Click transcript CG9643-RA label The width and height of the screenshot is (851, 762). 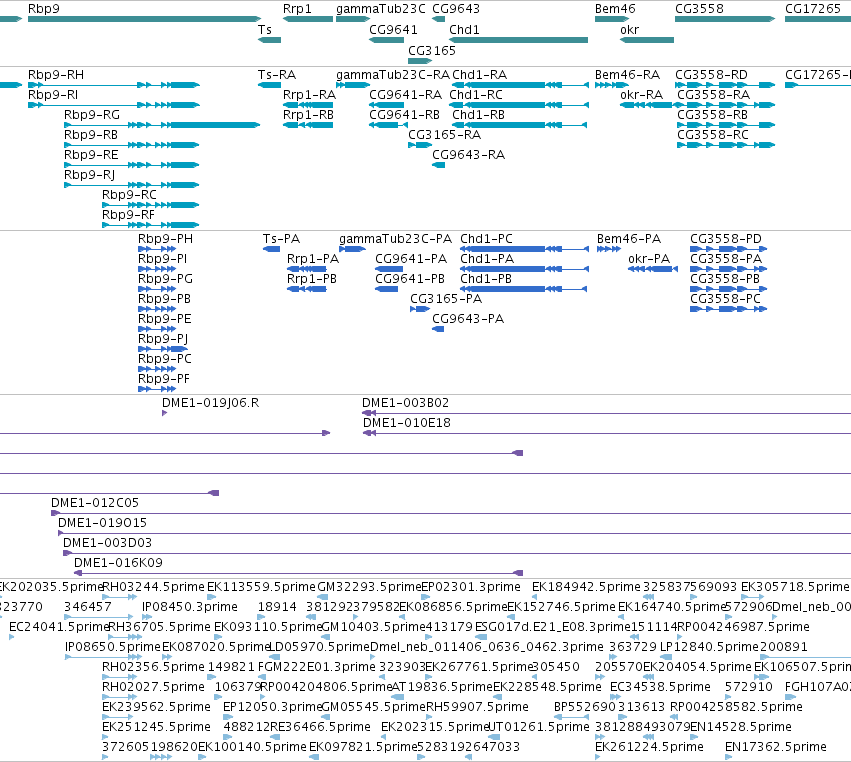pyautogui.click(x=468, y=155)
